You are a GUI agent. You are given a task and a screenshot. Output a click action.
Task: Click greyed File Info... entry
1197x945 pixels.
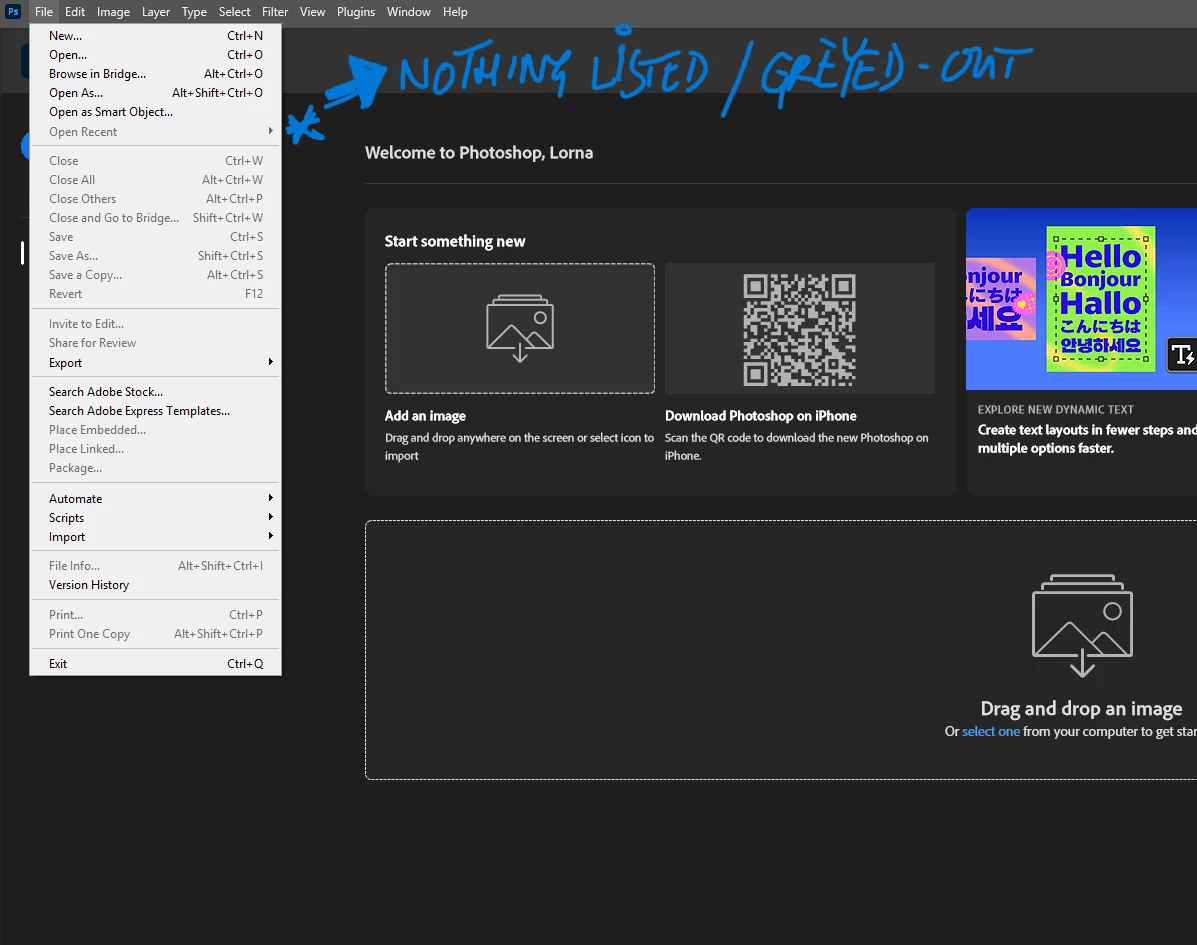156,566
